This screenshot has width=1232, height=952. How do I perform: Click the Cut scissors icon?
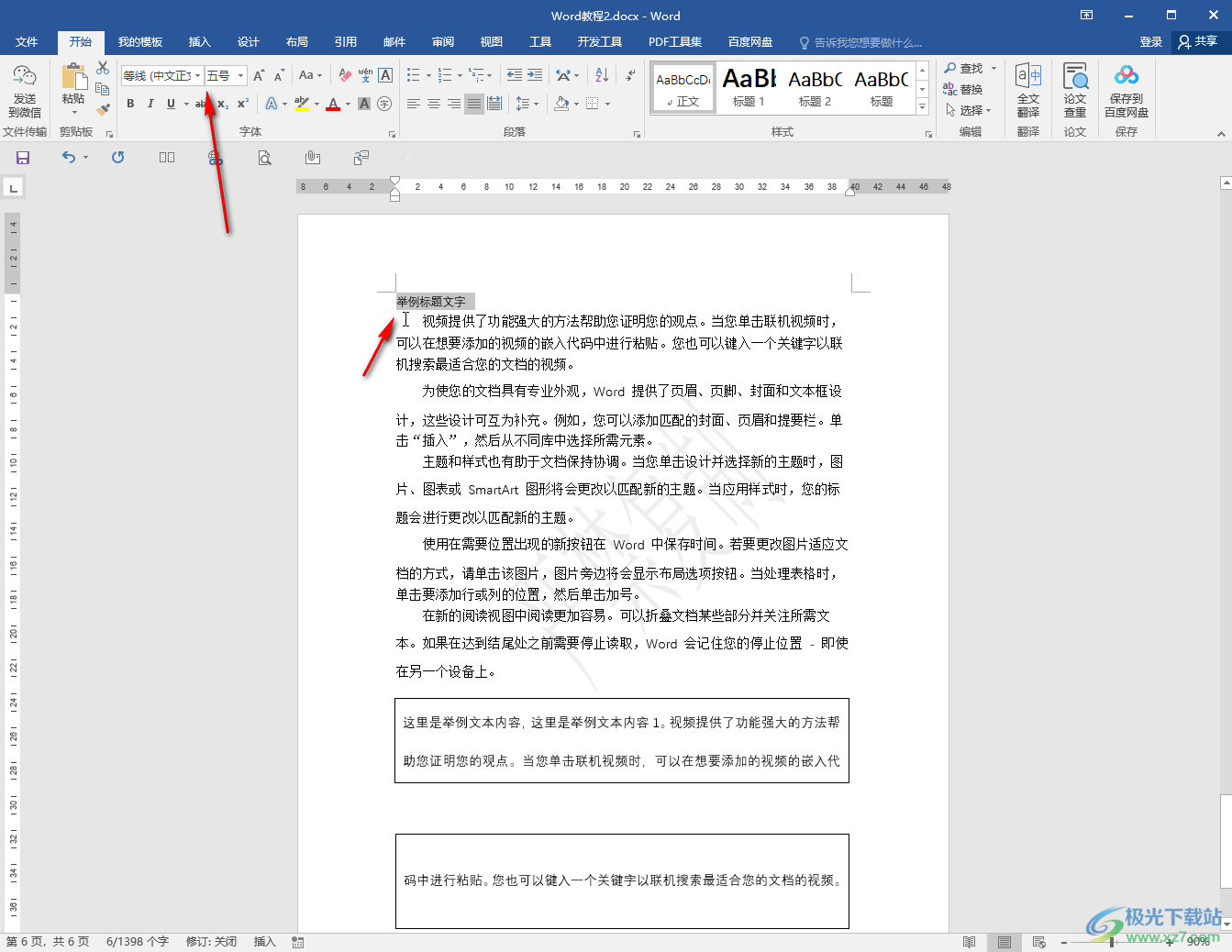pos(103,69)
